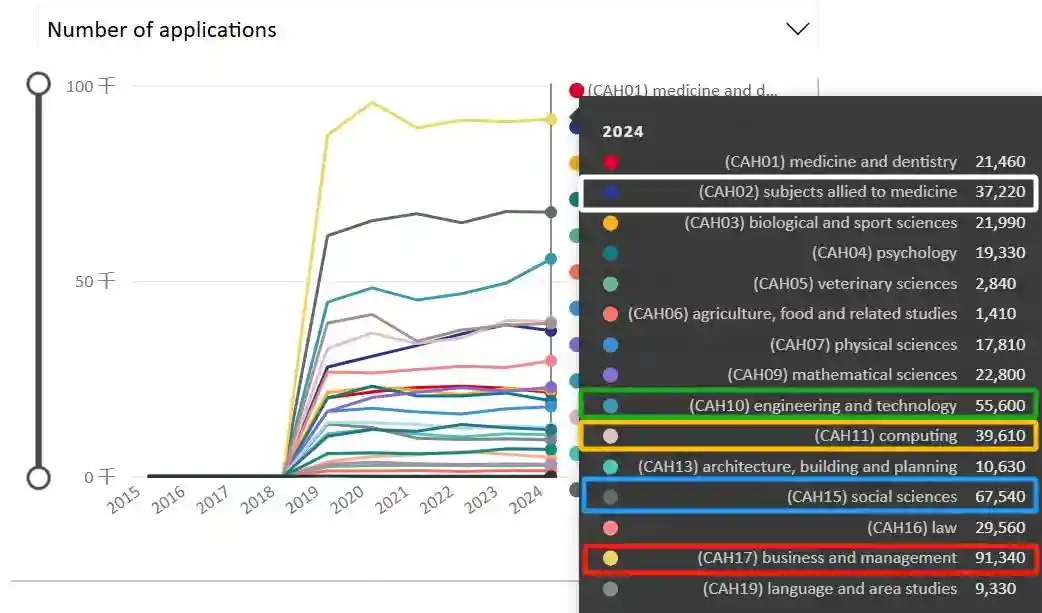Select the (CAH15) social sciences tooltip row
The image size is (1042, 613).
[x=810, y=497]
